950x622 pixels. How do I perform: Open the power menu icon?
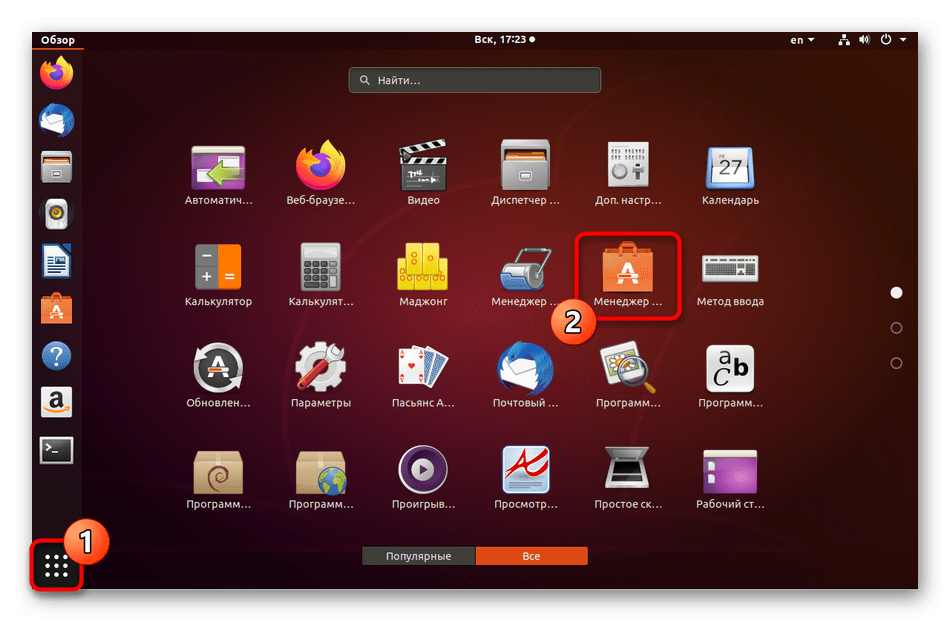pos(886,39)
